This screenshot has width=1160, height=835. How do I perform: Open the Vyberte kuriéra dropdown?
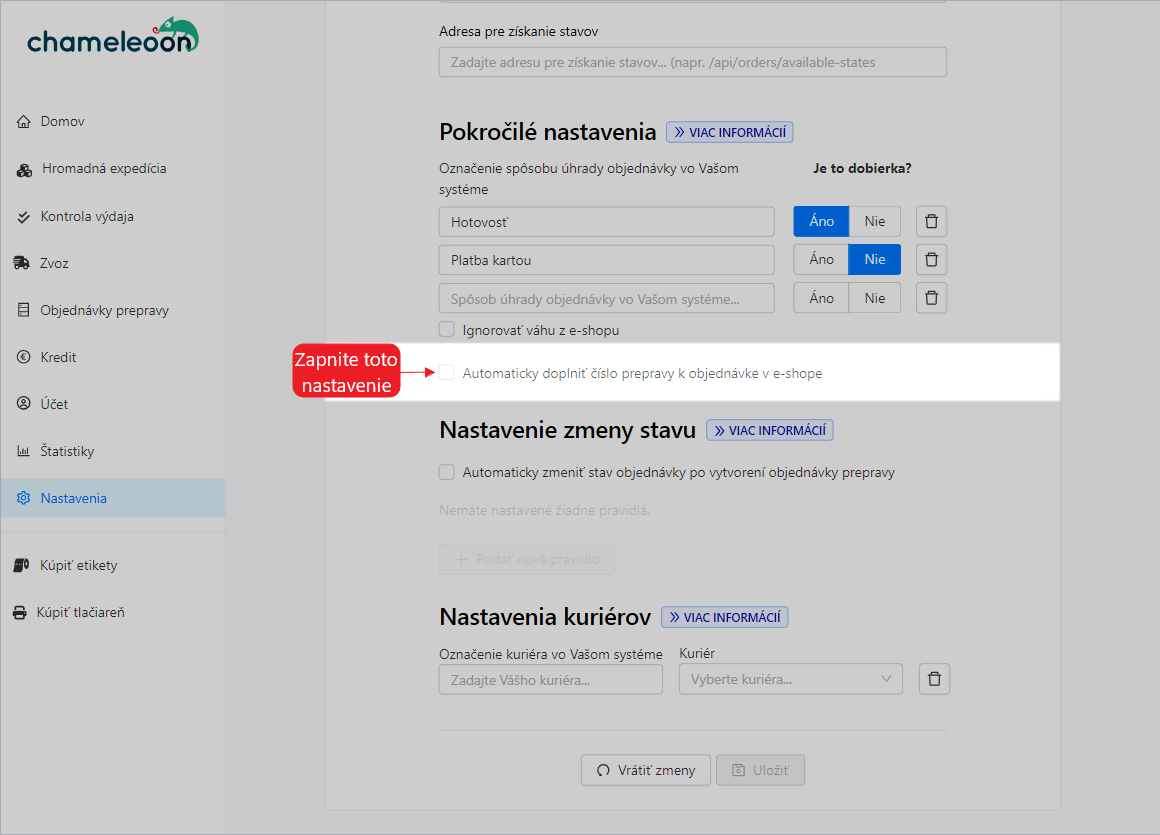coord(790,678)
